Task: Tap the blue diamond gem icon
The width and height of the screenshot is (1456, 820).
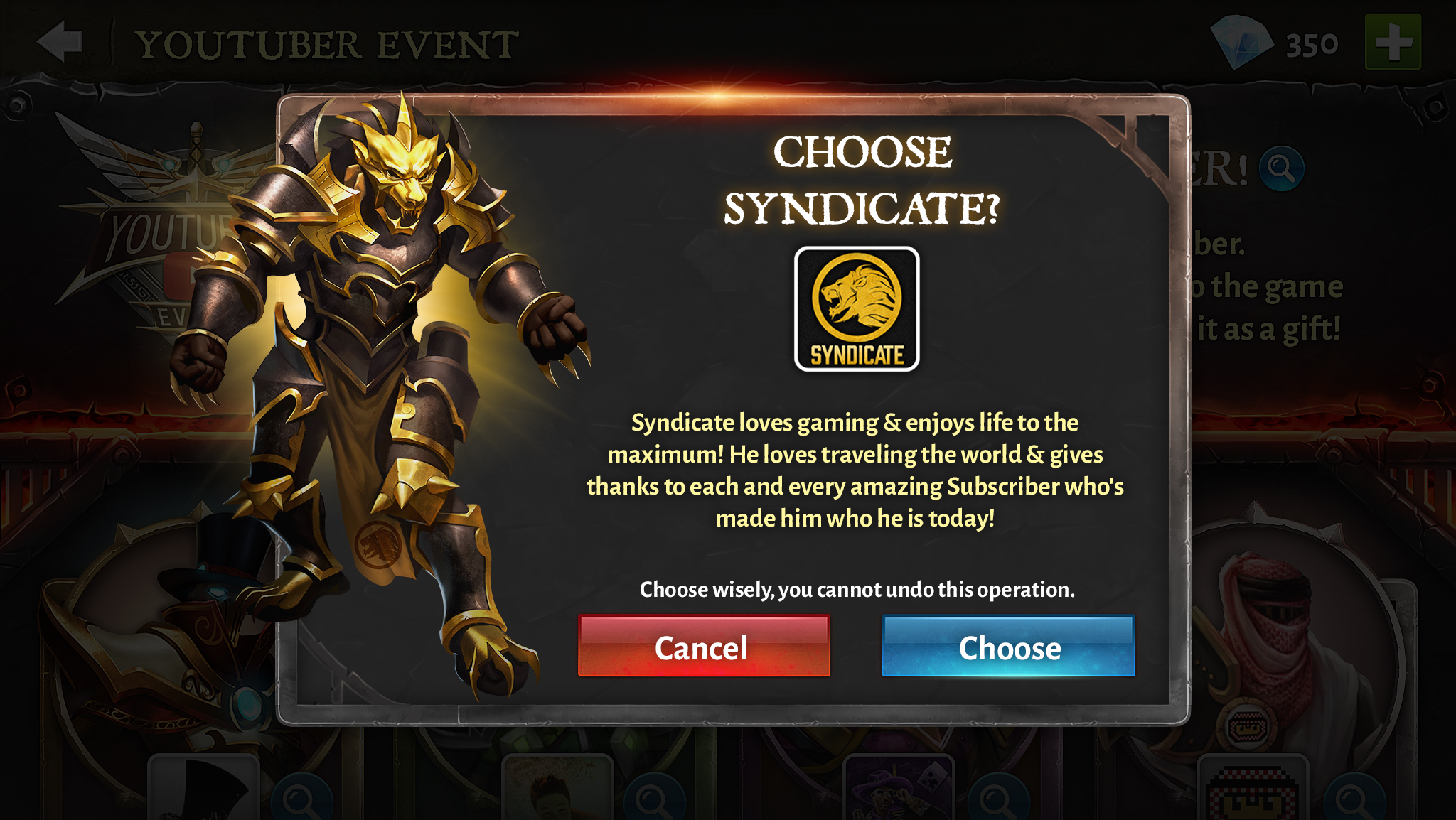Action: (1241, 43)
